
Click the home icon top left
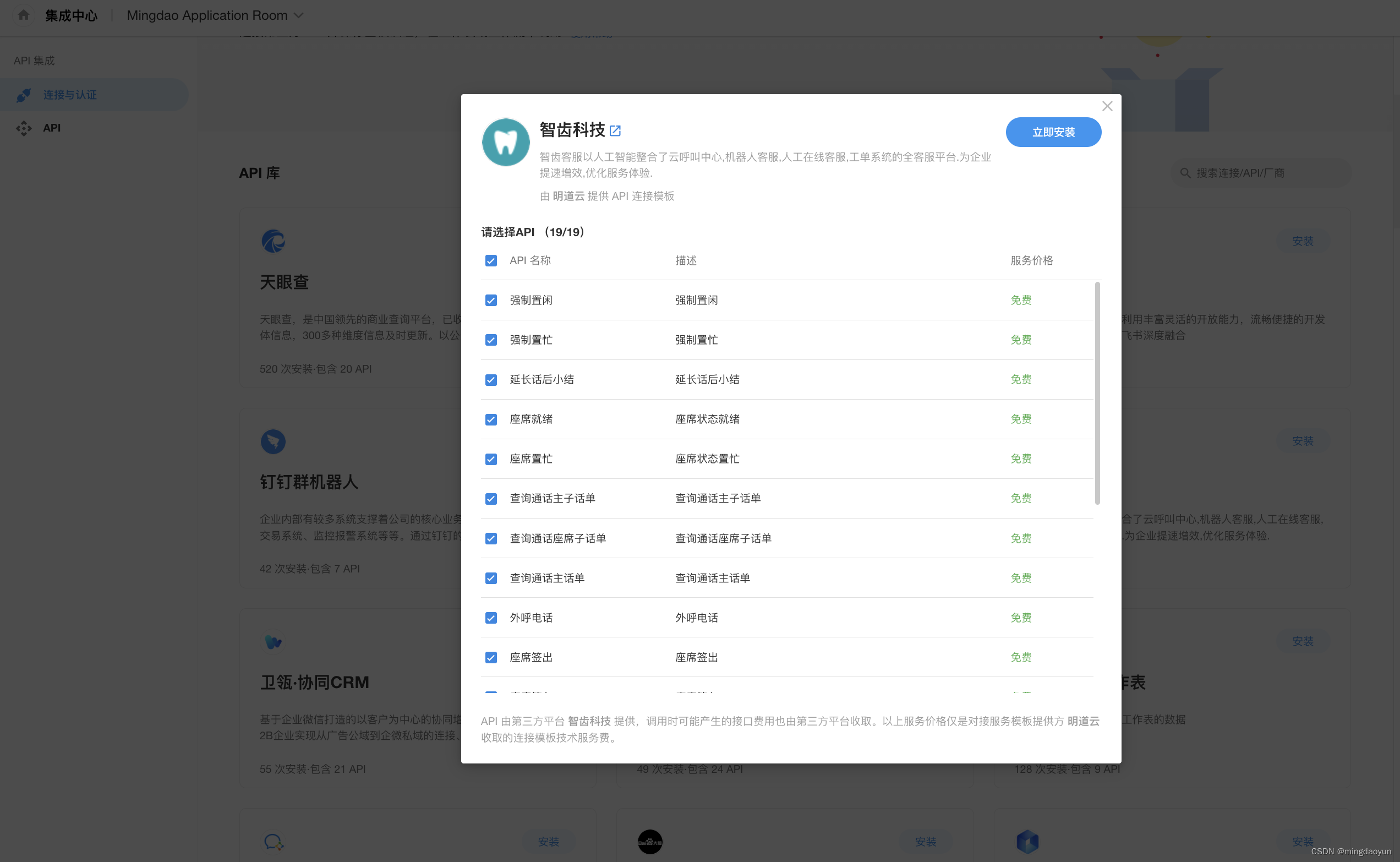pyautogui.click(x=23, y=15)
